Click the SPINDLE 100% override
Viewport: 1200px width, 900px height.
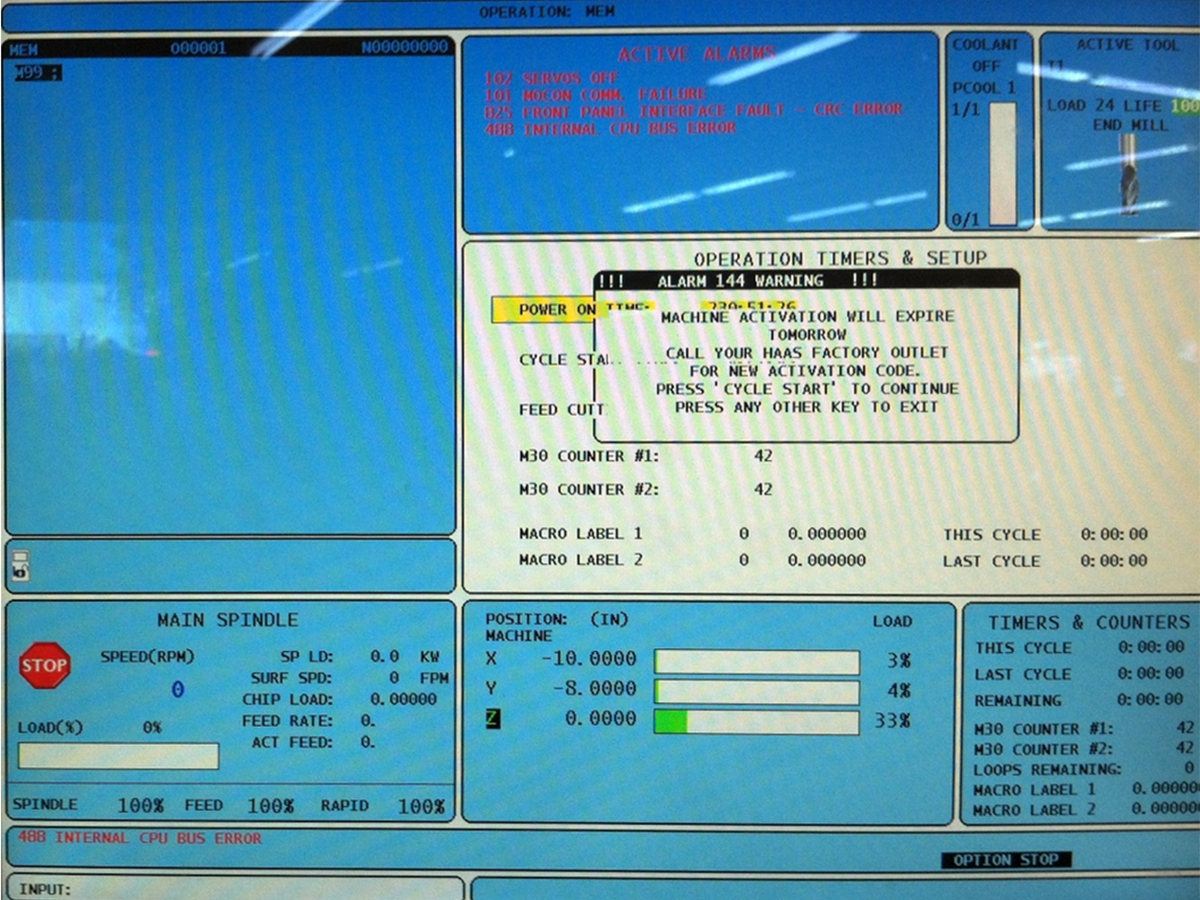88,805
